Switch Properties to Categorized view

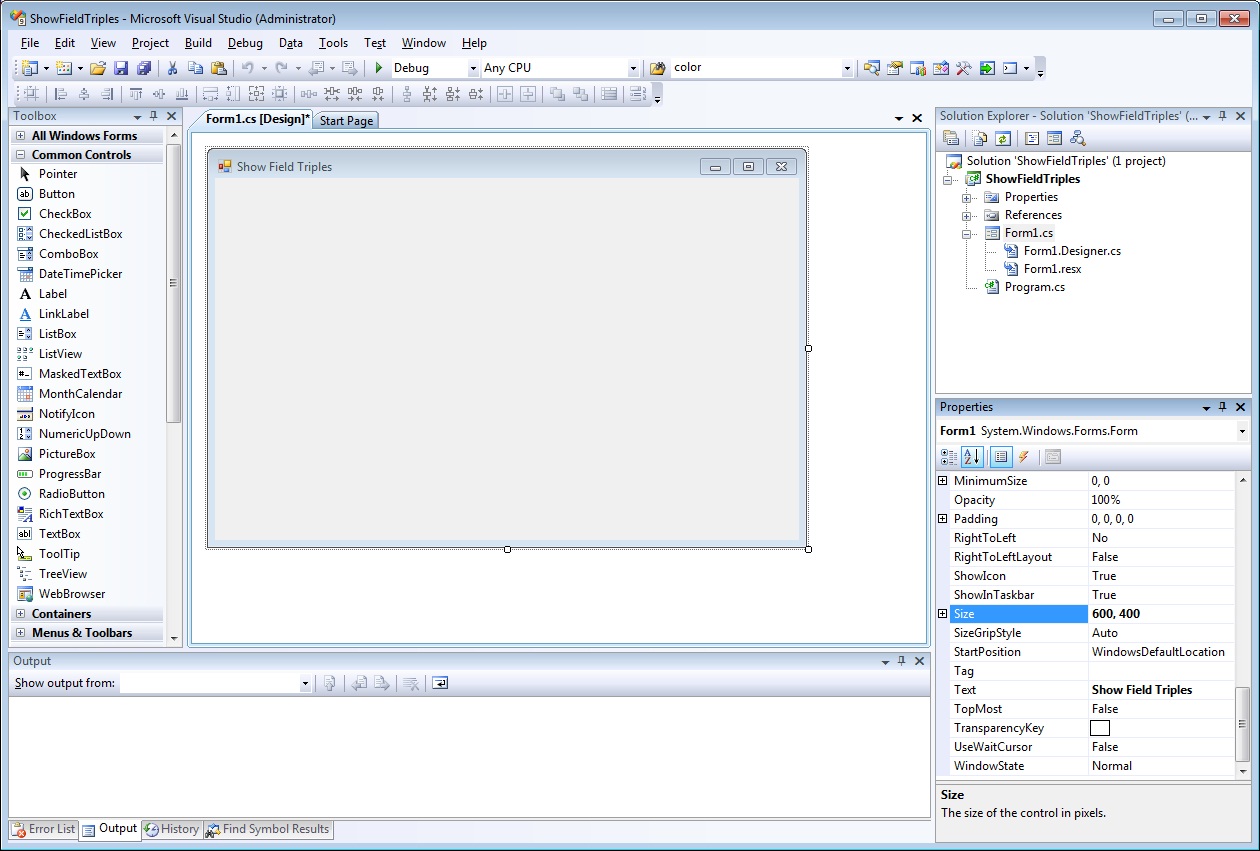948,457
